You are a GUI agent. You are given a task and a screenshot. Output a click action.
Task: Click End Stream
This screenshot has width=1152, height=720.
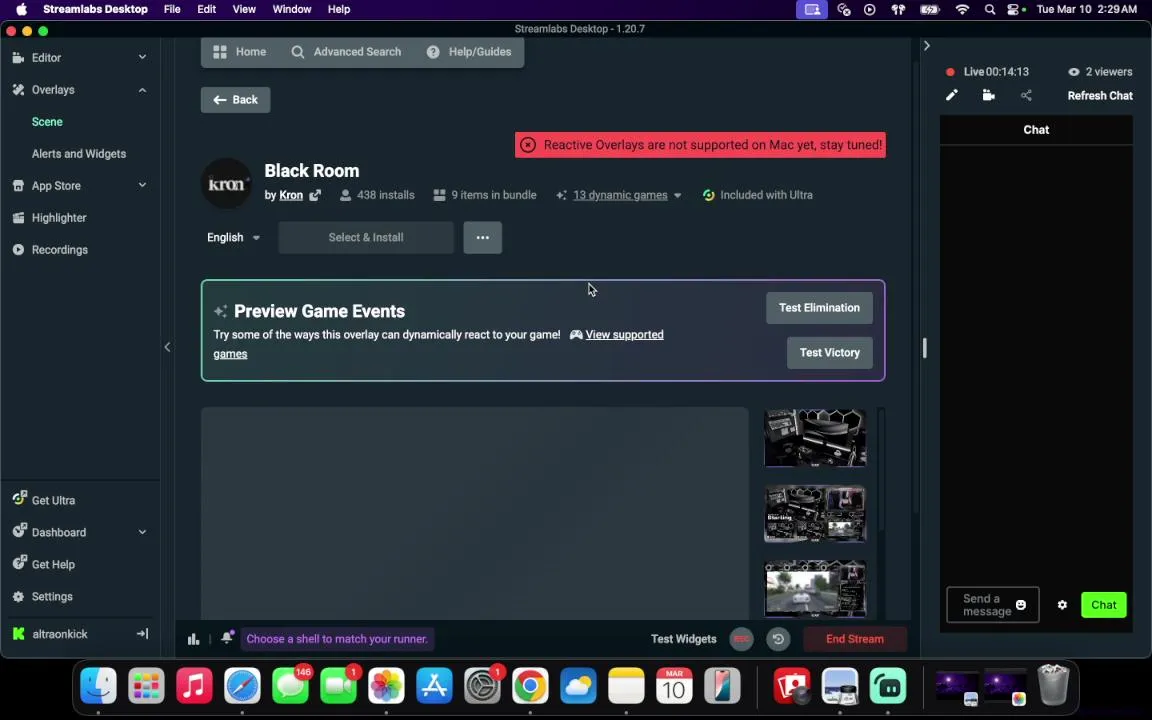pyautogui.click(x=854, y=638)
